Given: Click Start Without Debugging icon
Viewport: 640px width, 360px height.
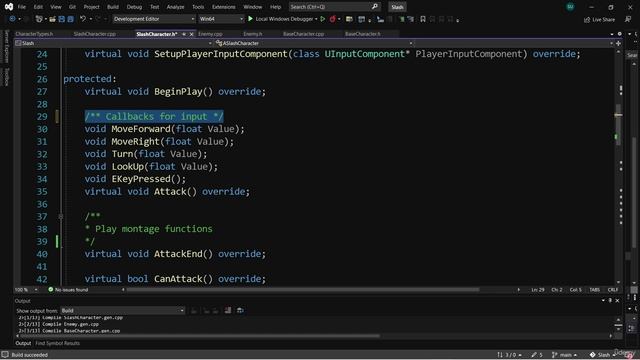Looking at the screenshot, I should [323, 19].
